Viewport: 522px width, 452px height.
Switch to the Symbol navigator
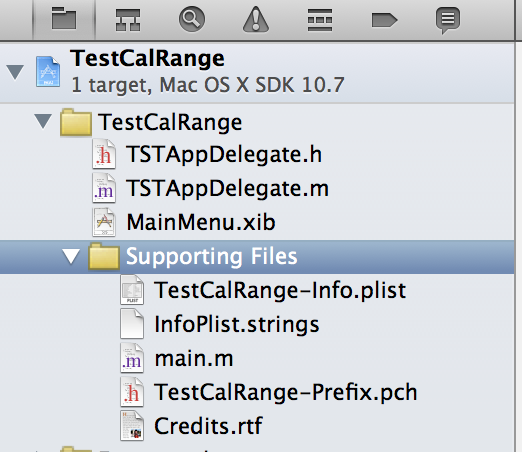pos(128,20)
